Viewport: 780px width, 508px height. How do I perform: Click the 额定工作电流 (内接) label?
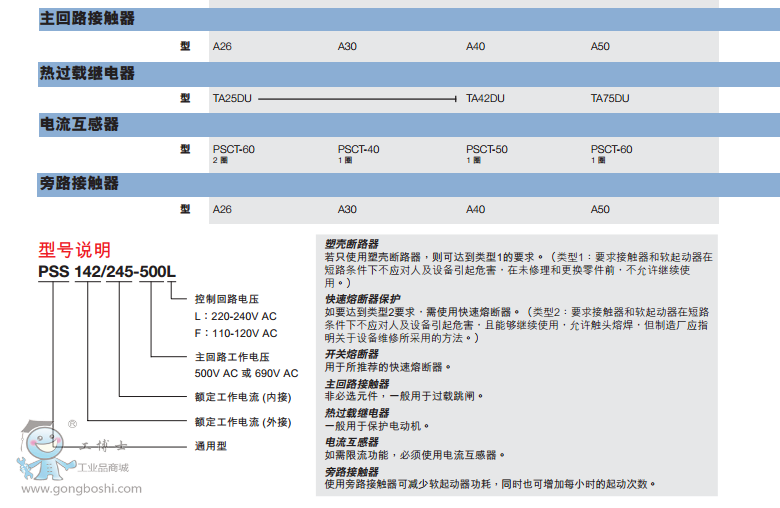coord(243,397)
